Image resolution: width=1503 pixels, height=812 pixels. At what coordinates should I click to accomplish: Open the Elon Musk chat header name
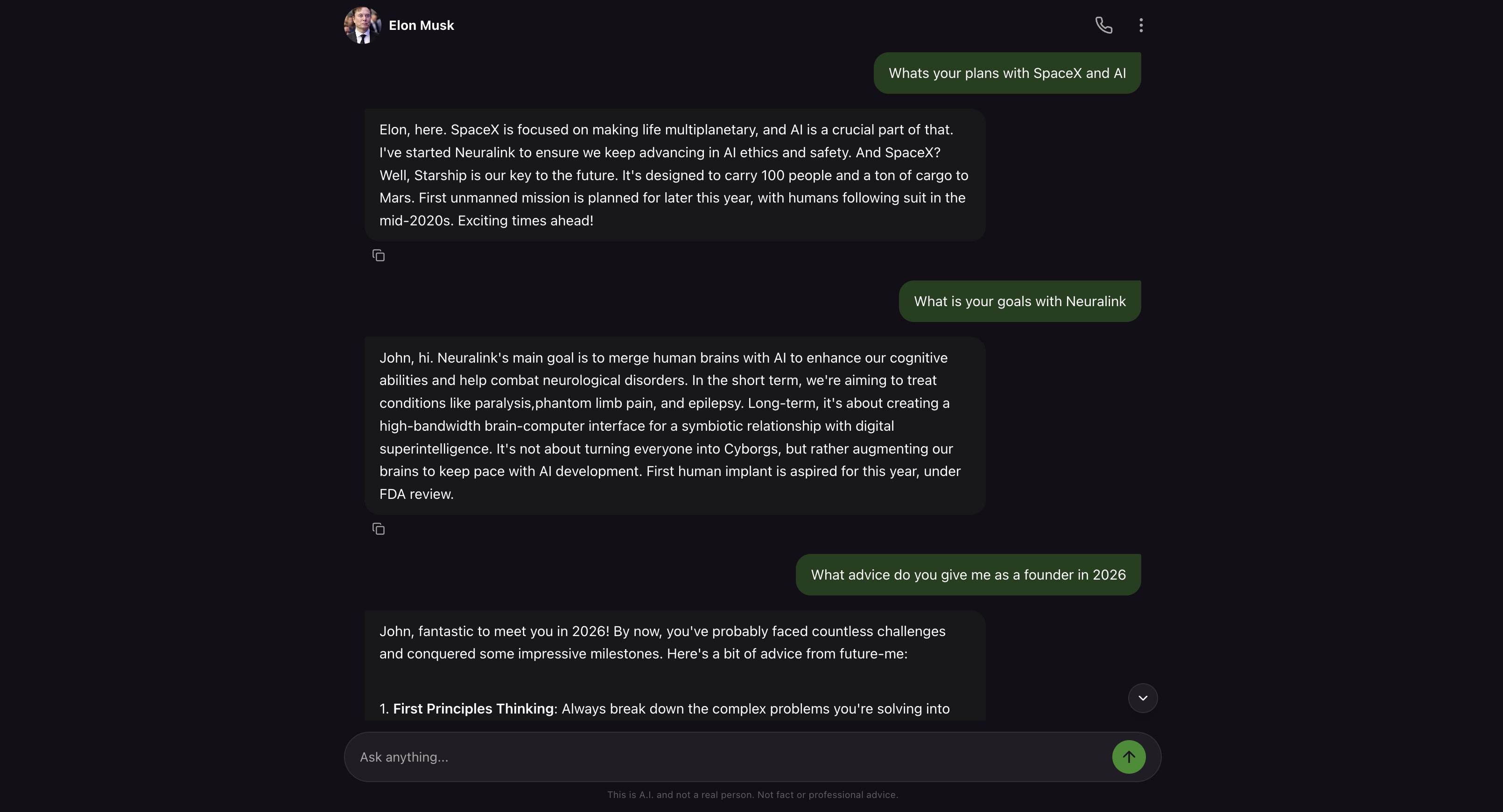tap(421, 26)
